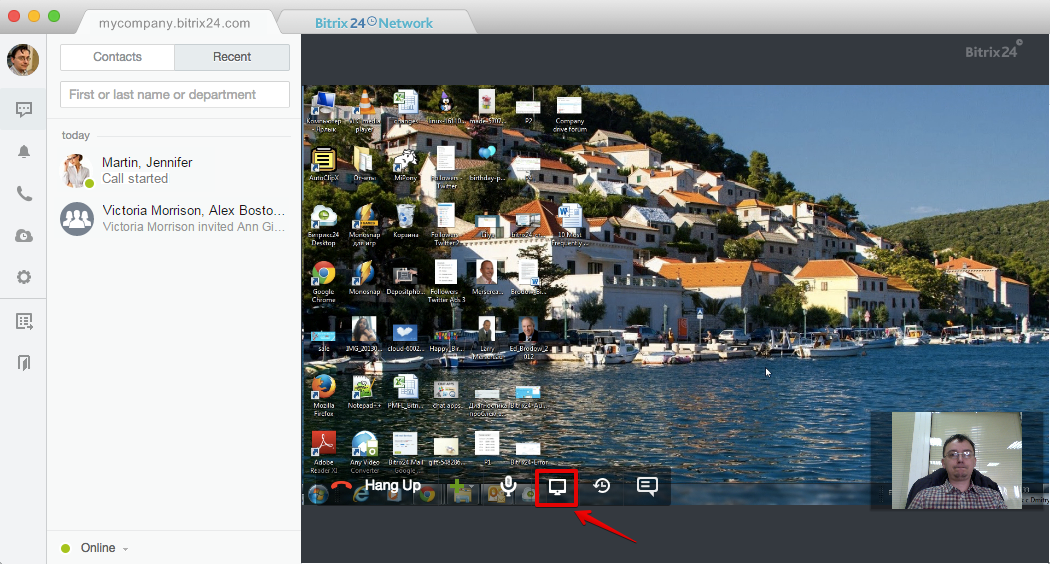Open the cloud clock icon in sidebar

(x=23, y=236)
